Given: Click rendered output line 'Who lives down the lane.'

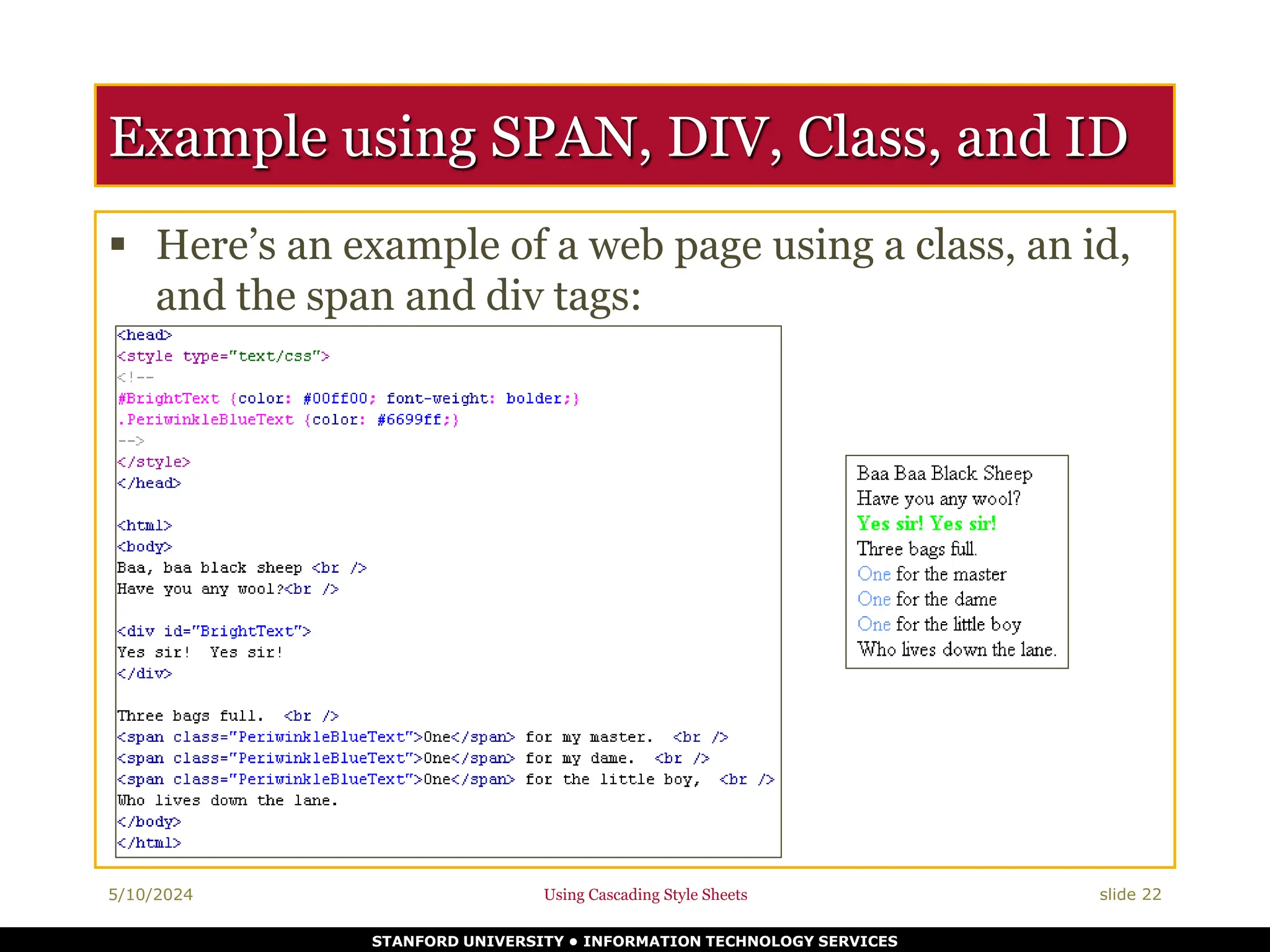Looking at the screenshot, I should tap(957, 650).
